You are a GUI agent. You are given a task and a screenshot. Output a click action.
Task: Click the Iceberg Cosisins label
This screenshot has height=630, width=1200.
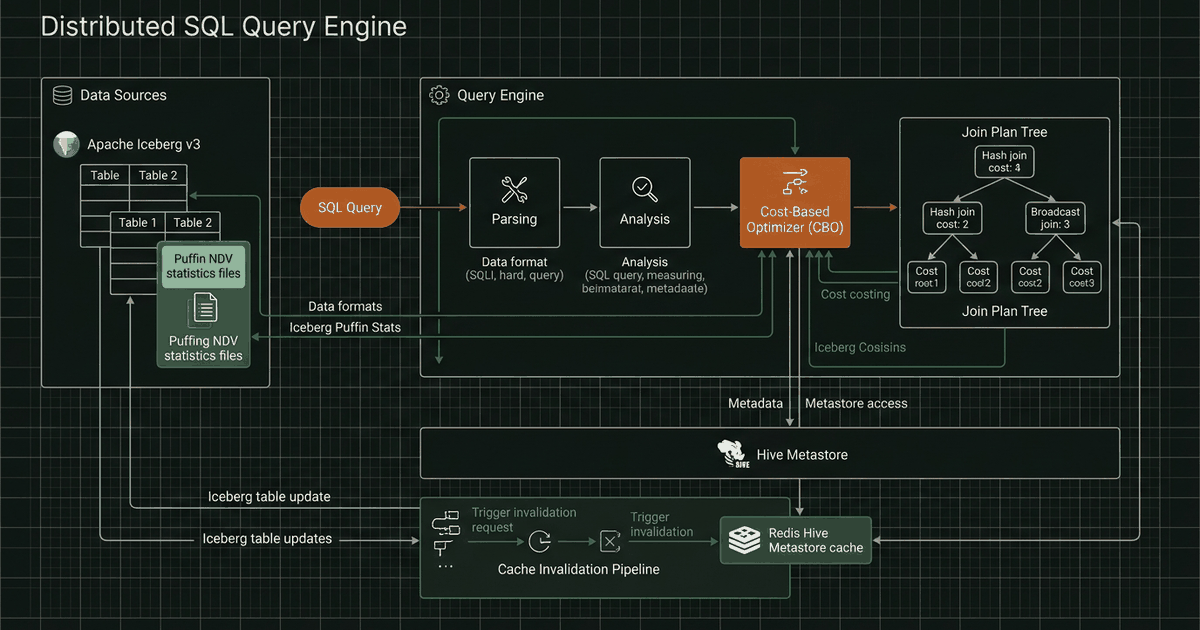click(860, 347)
